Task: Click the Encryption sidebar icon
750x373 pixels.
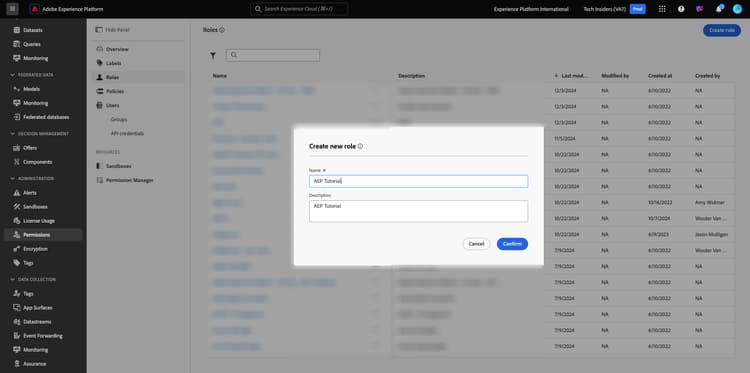Action: click(17, 249)
